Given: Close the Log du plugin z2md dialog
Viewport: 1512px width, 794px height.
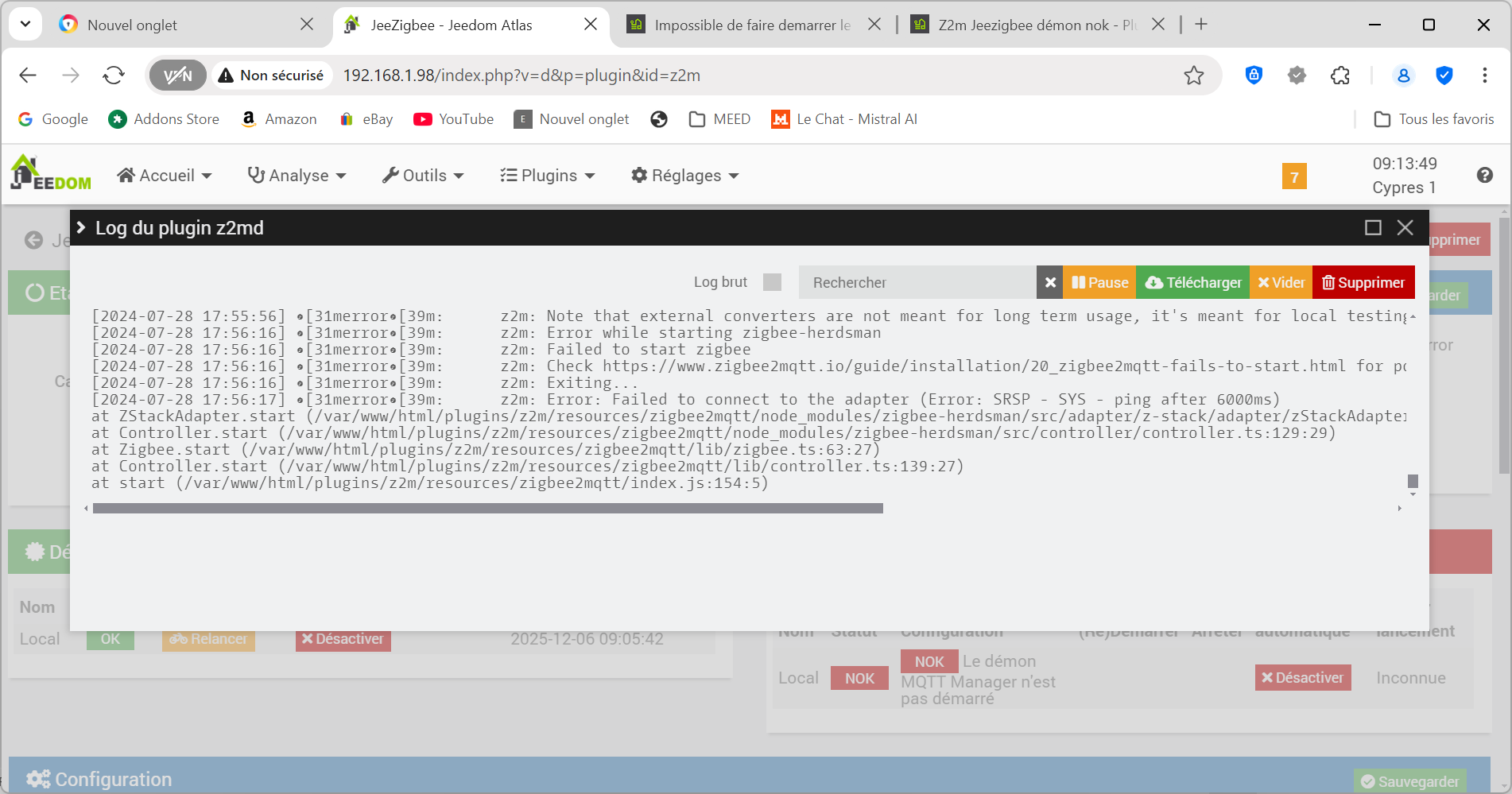Looking at the screenshot, I should (1405, 228).
